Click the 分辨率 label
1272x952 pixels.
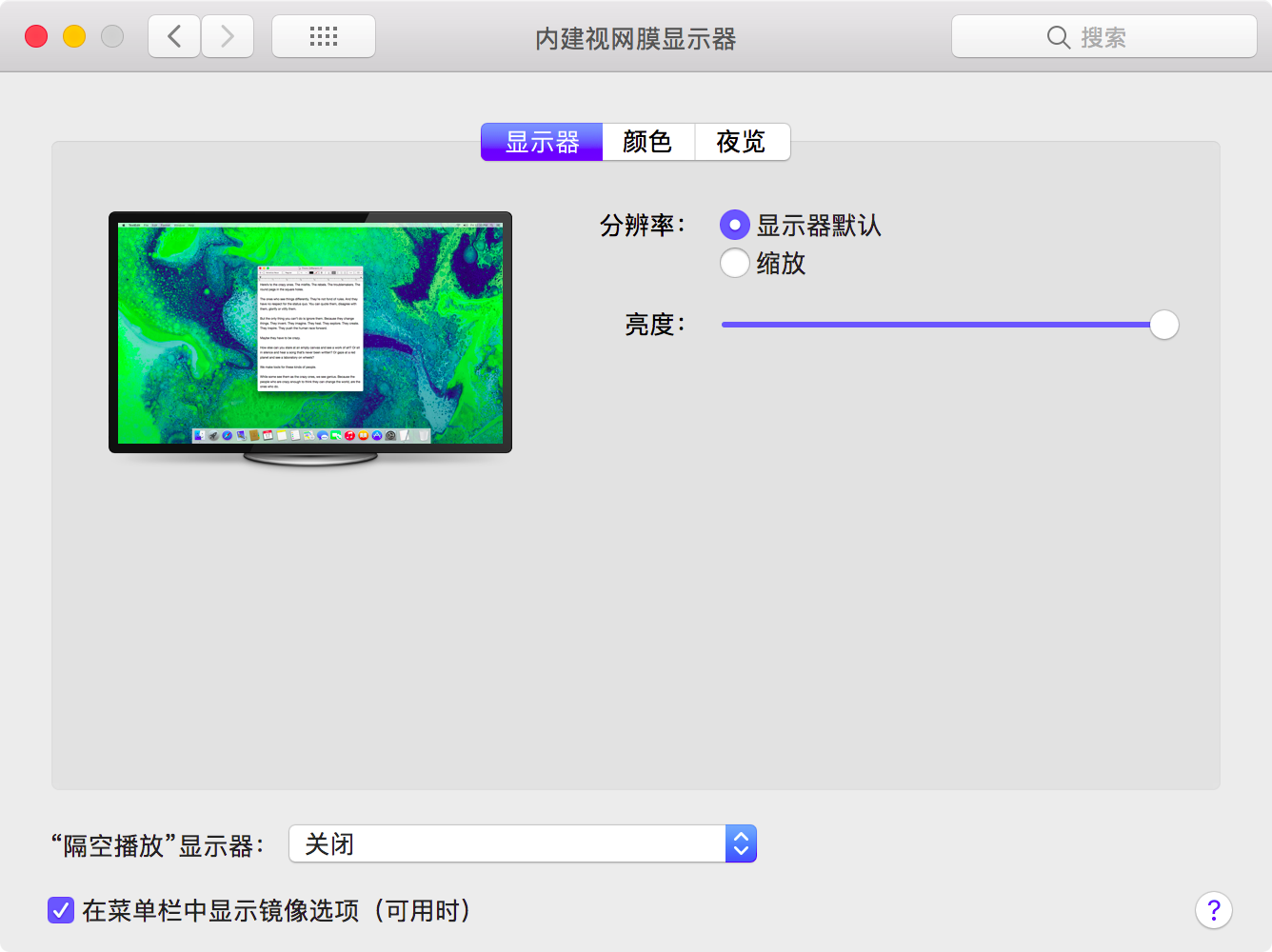pyautogui.click(x=643, y=226)
